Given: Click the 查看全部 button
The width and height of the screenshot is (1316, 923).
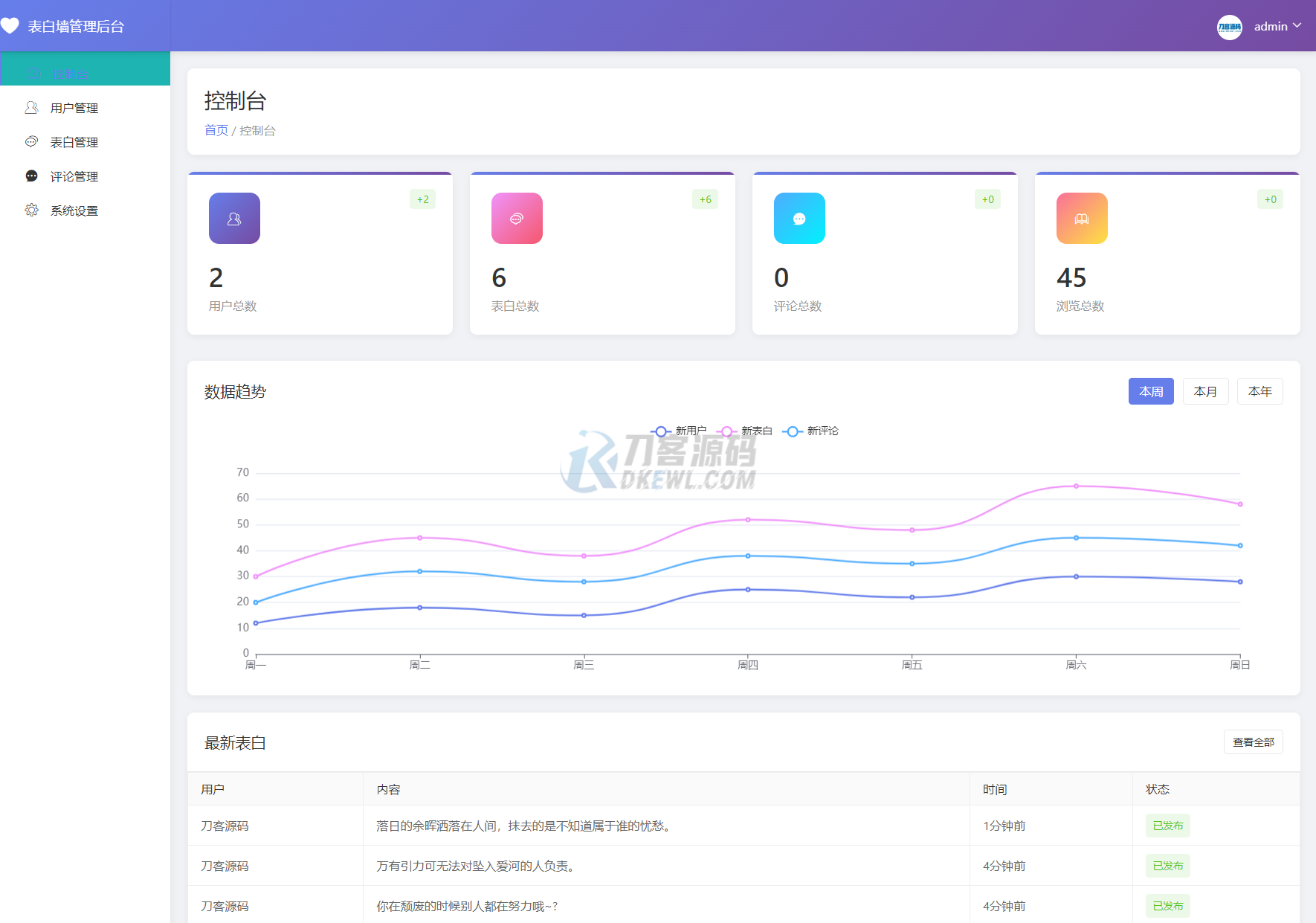Looking at the screenshot, I should (x=1253, y=742).
